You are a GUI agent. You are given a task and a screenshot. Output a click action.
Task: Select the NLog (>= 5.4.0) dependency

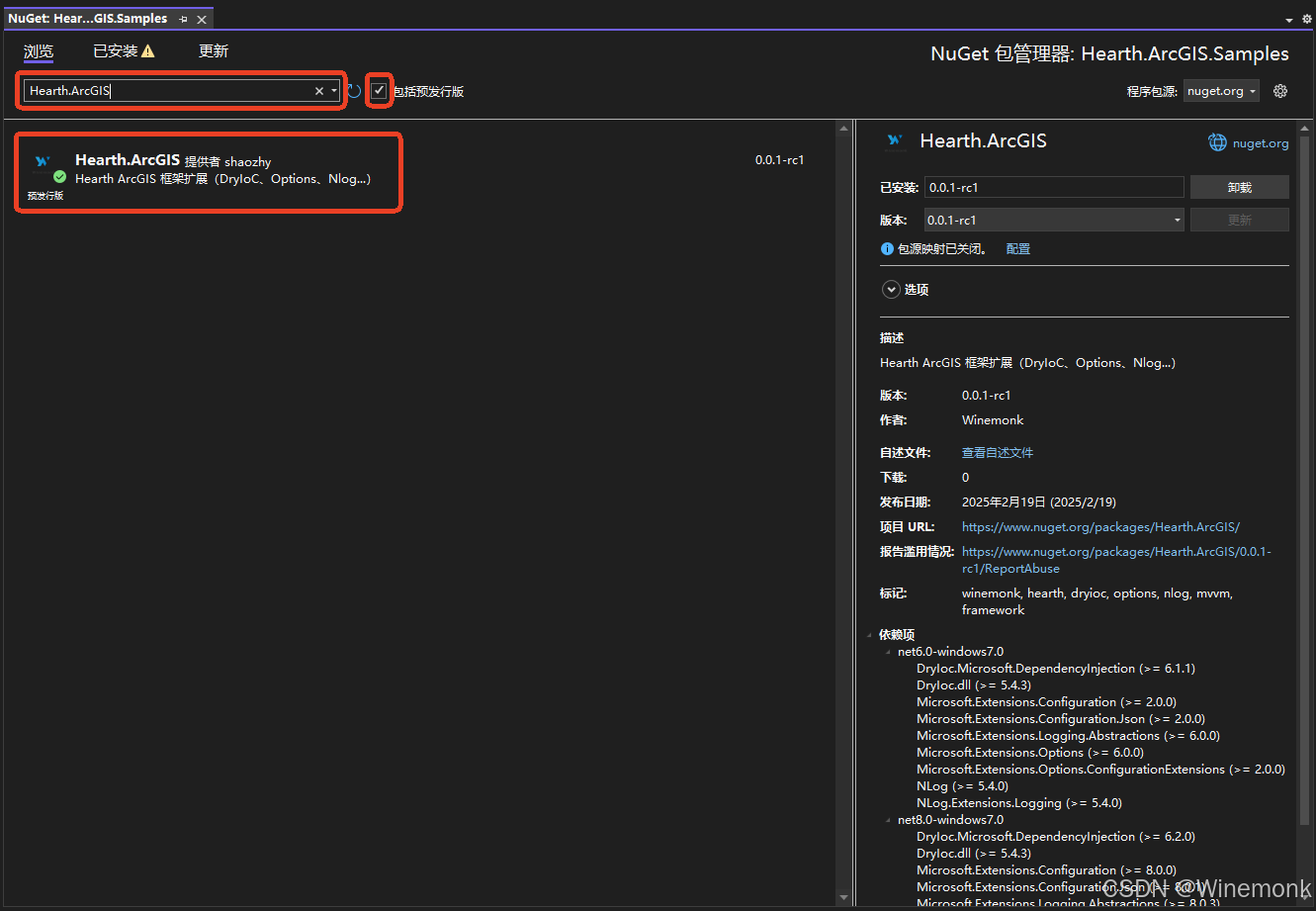pos(962,786)
